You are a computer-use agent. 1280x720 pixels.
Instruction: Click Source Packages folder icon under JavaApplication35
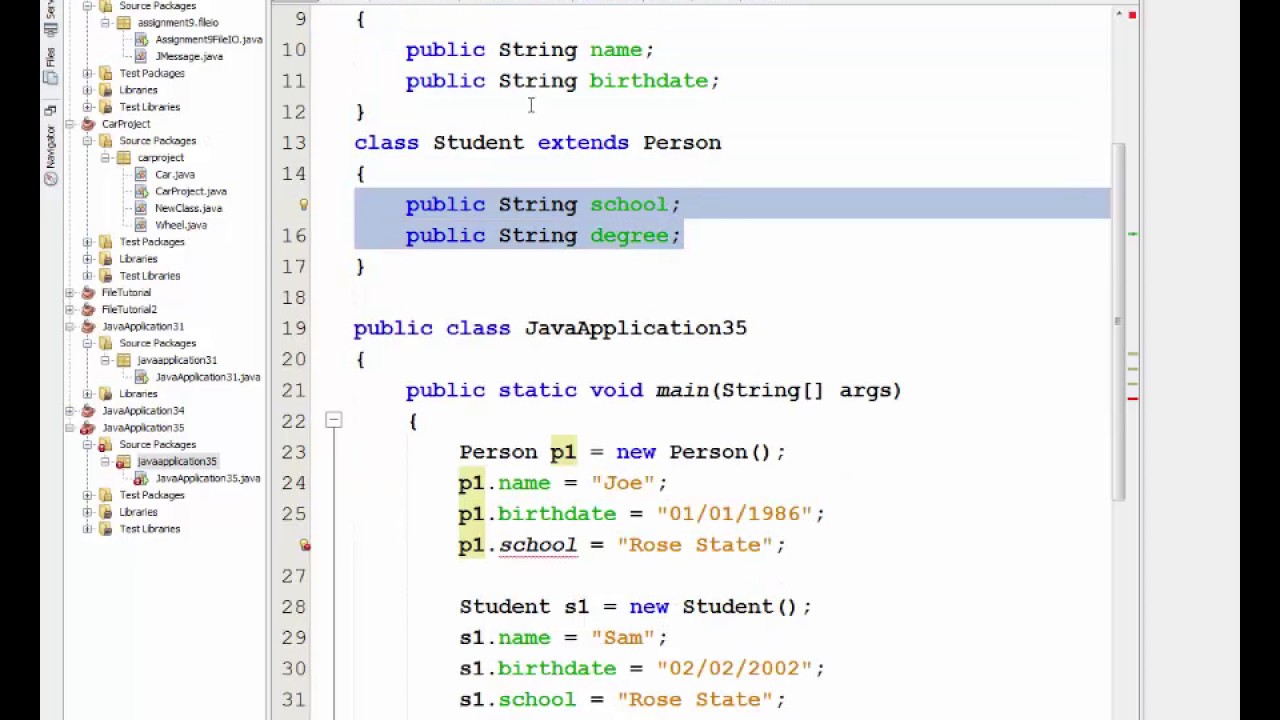pyautogui.click(x=105, y=444)
